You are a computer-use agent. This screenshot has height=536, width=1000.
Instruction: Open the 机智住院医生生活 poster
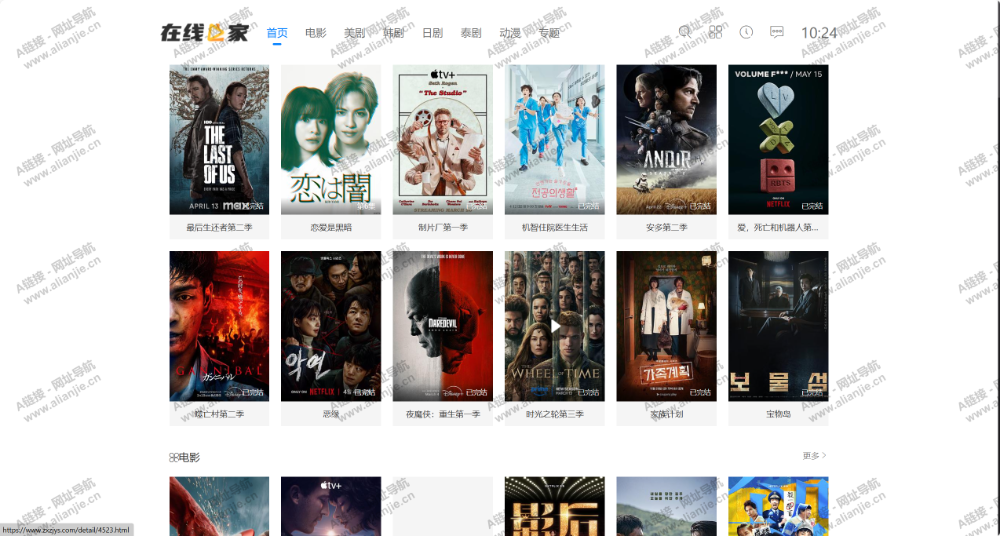pos(555,139)
